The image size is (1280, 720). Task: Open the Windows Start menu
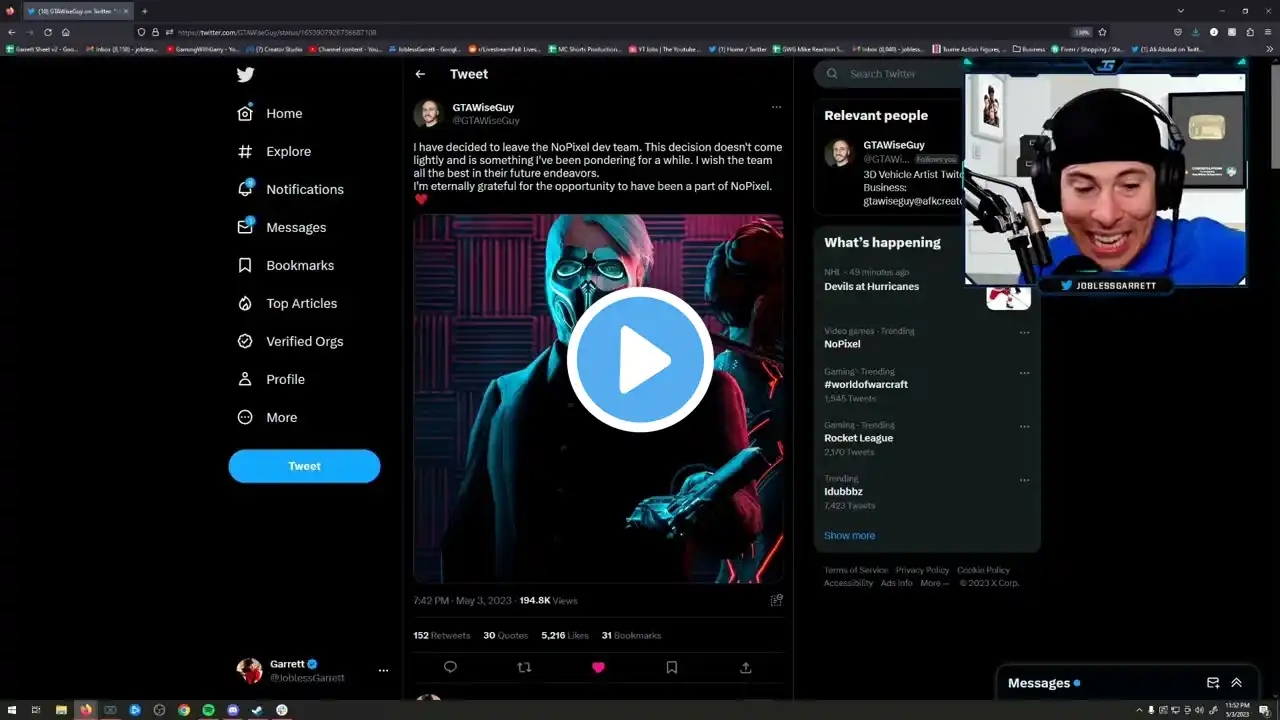point(11,710)
